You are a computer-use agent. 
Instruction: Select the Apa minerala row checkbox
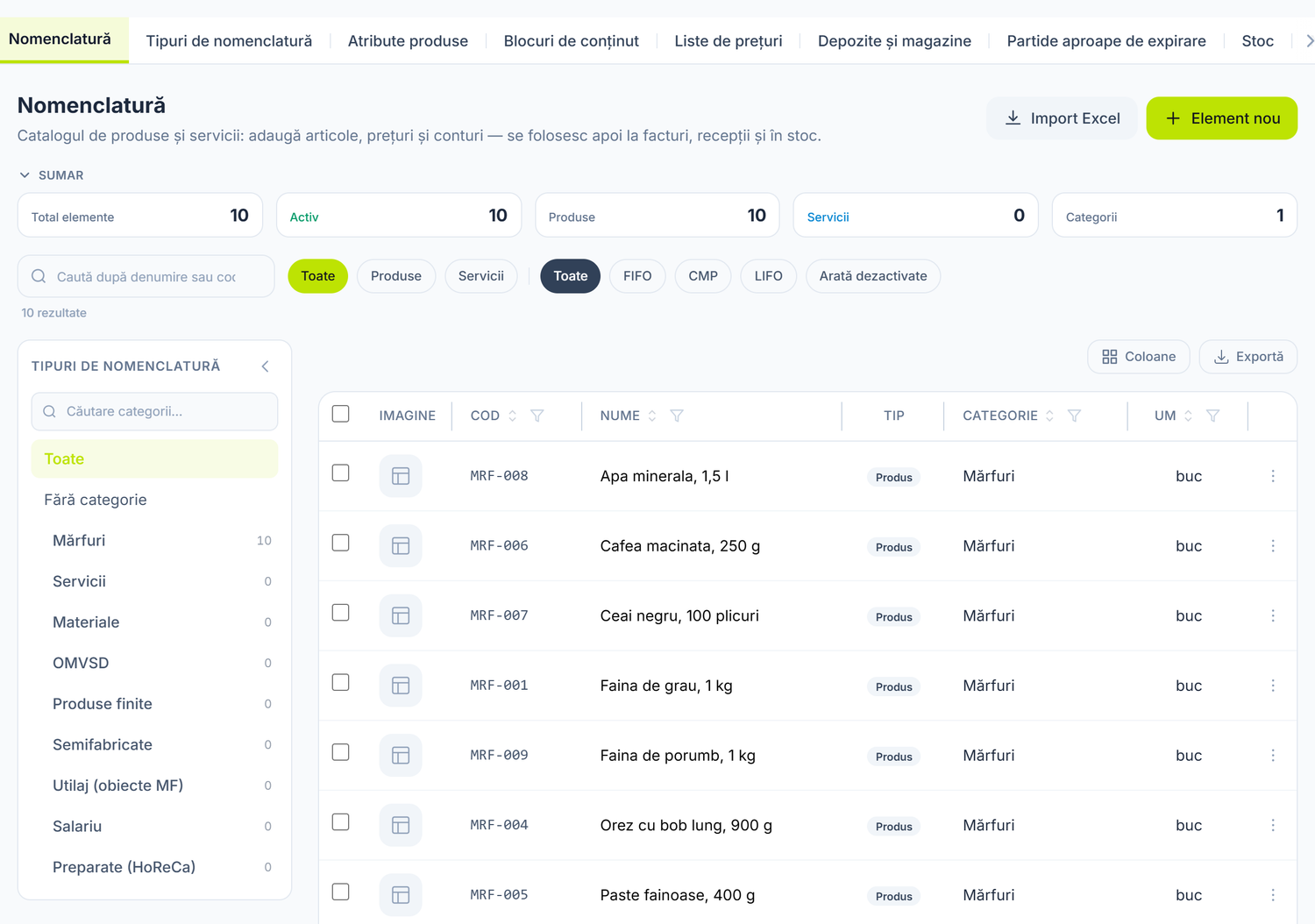point(341,473)
